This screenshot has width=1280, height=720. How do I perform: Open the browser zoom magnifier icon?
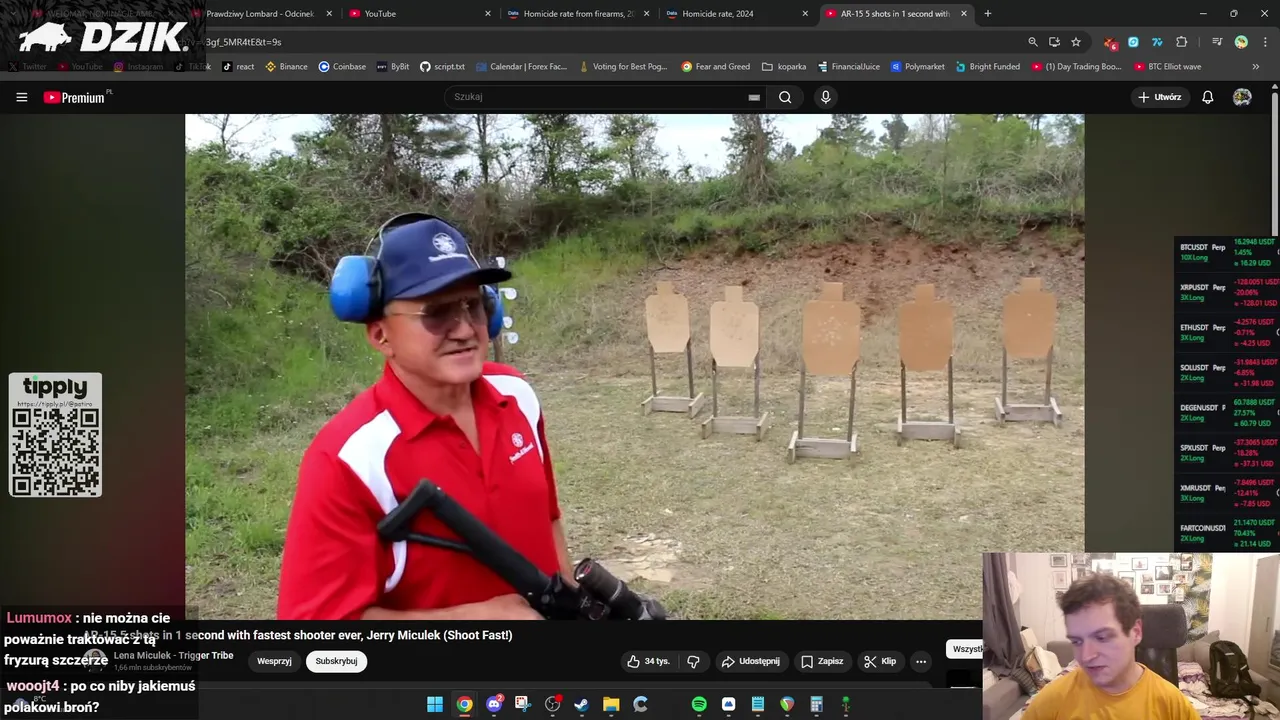click(x=1033, y=42)
